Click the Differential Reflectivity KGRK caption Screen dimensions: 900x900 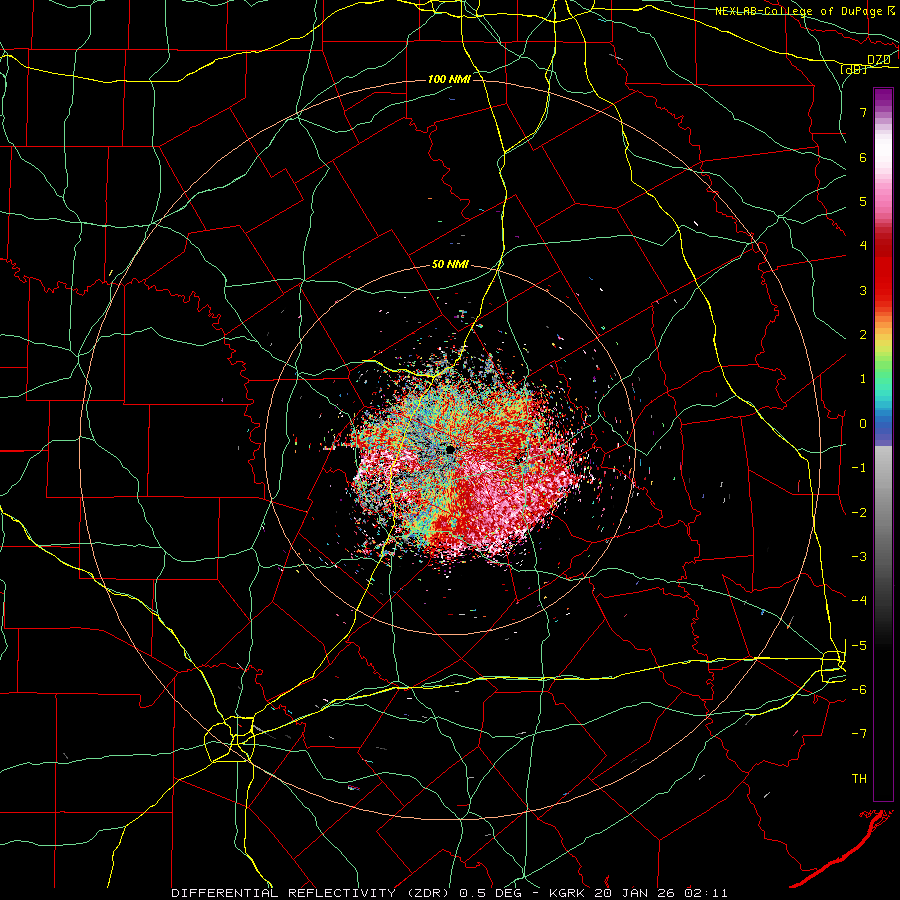click(449, 893)
